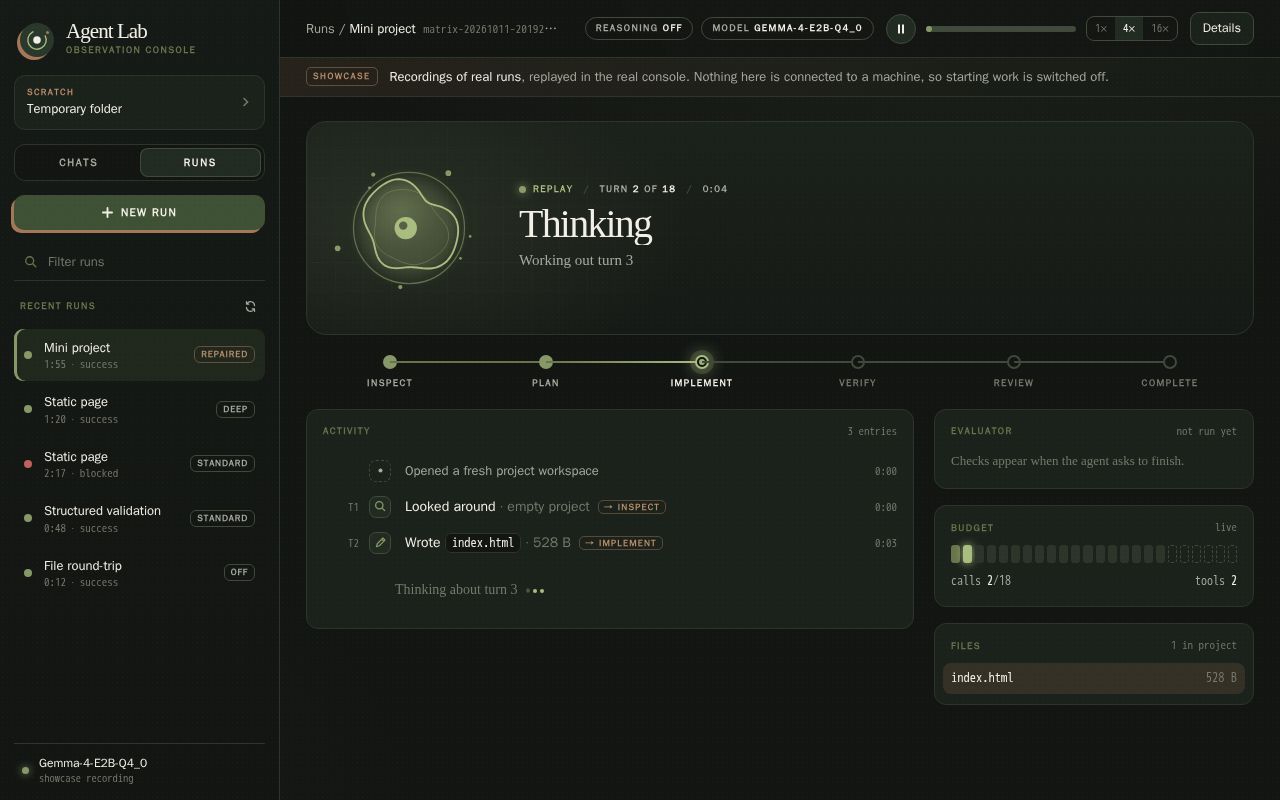Set playback speed to 1×
Screen dimensions: 1280x800
tap(1101, 28)
